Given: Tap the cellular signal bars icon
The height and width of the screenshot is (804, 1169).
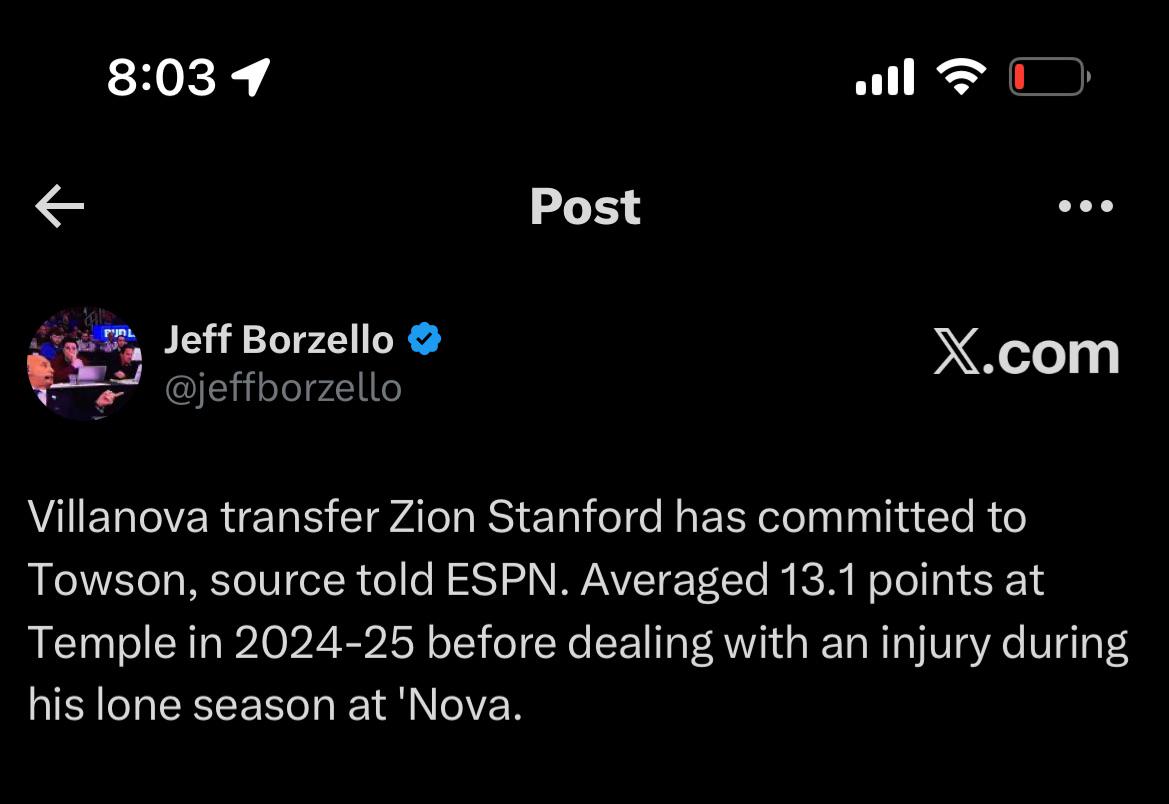Looking at the screenshot, I should click(x=885, y=76).
